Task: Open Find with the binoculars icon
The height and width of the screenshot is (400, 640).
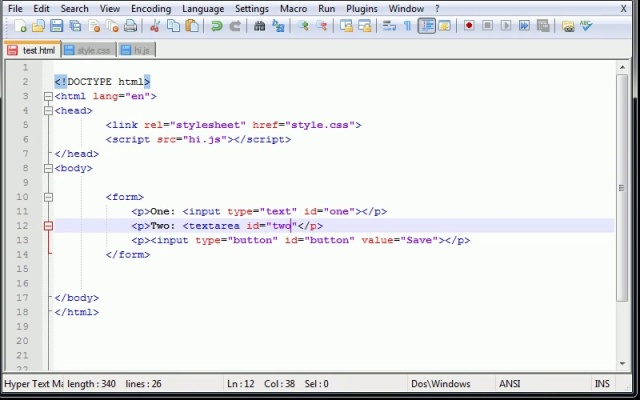Action: click(259, 26)
